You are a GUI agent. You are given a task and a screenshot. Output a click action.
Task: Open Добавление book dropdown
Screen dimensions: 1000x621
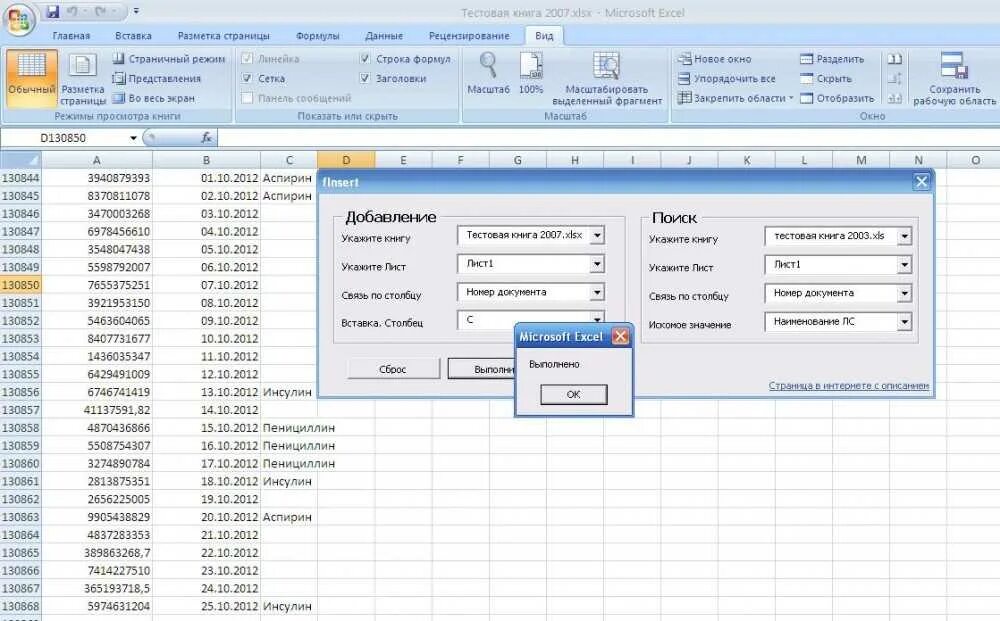(x=597, y=235)
